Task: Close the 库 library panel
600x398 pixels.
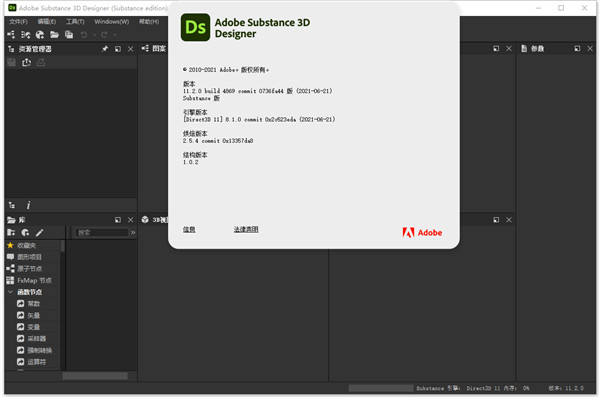Action: click(130, 220)
